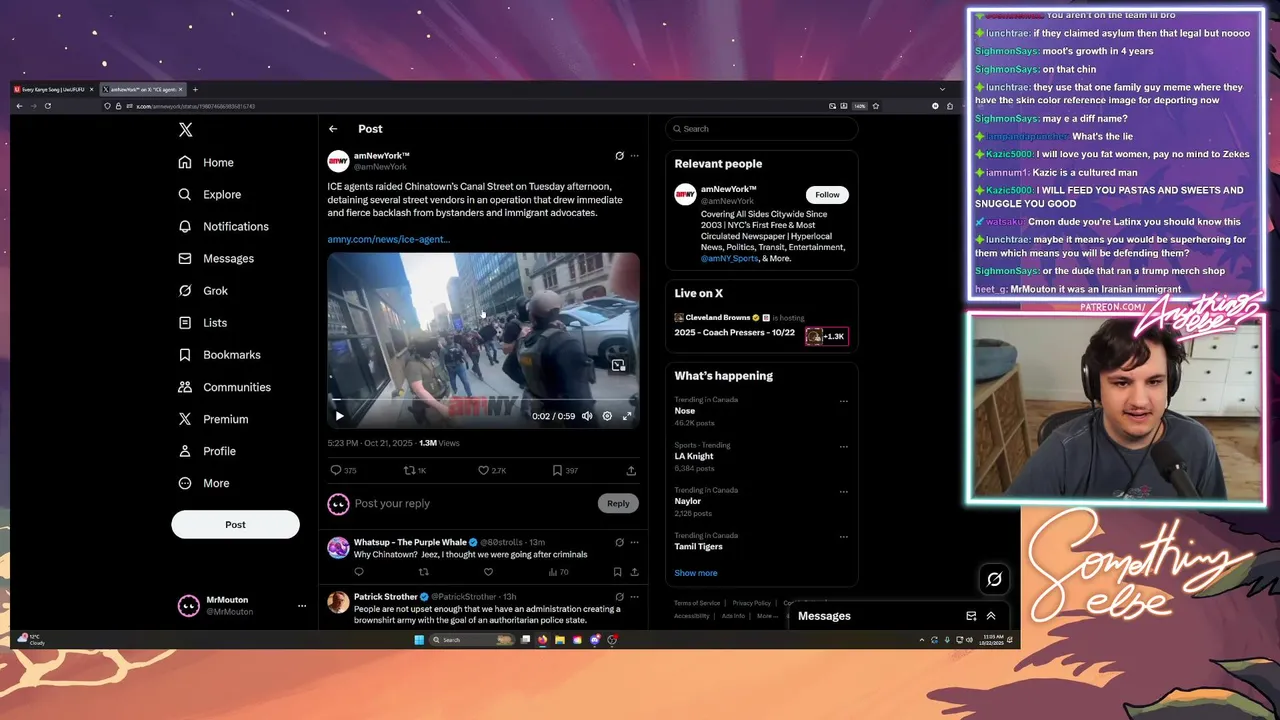Open the X logo home icon

click(185, 130)
